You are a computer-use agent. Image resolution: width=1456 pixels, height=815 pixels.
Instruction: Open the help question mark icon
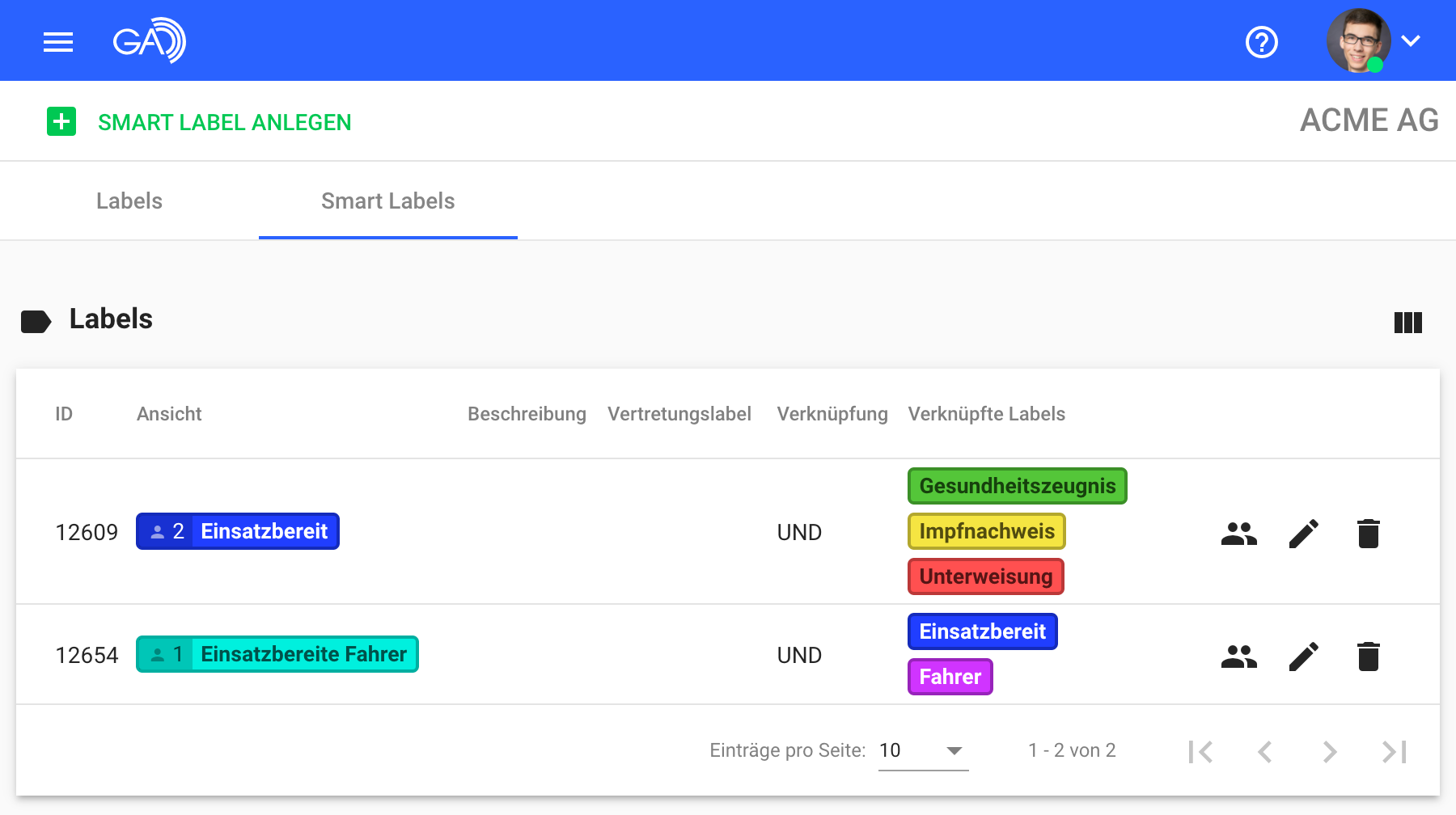[1261, 42]
